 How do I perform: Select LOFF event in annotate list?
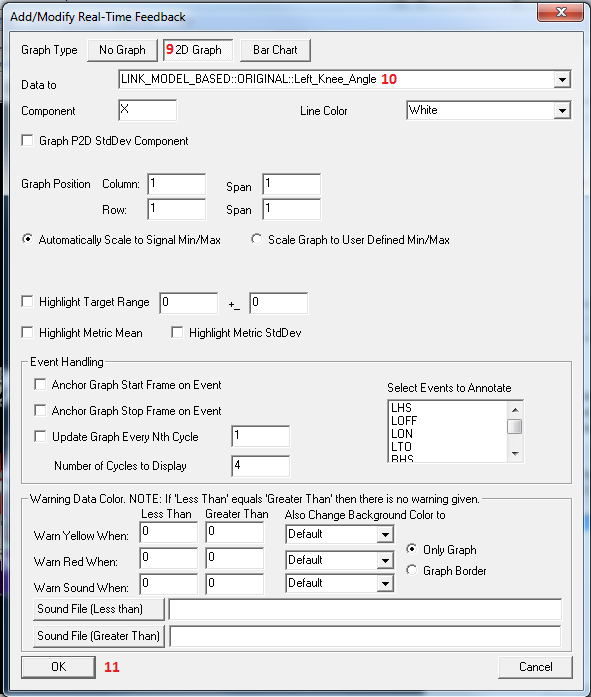404,421
